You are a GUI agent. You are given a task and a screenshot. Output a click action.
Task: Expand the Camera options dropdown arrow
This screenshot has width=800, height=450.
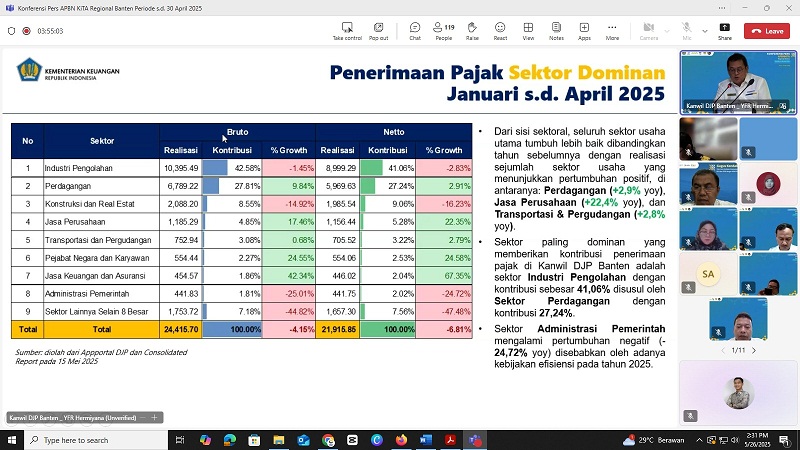[667, 31]
